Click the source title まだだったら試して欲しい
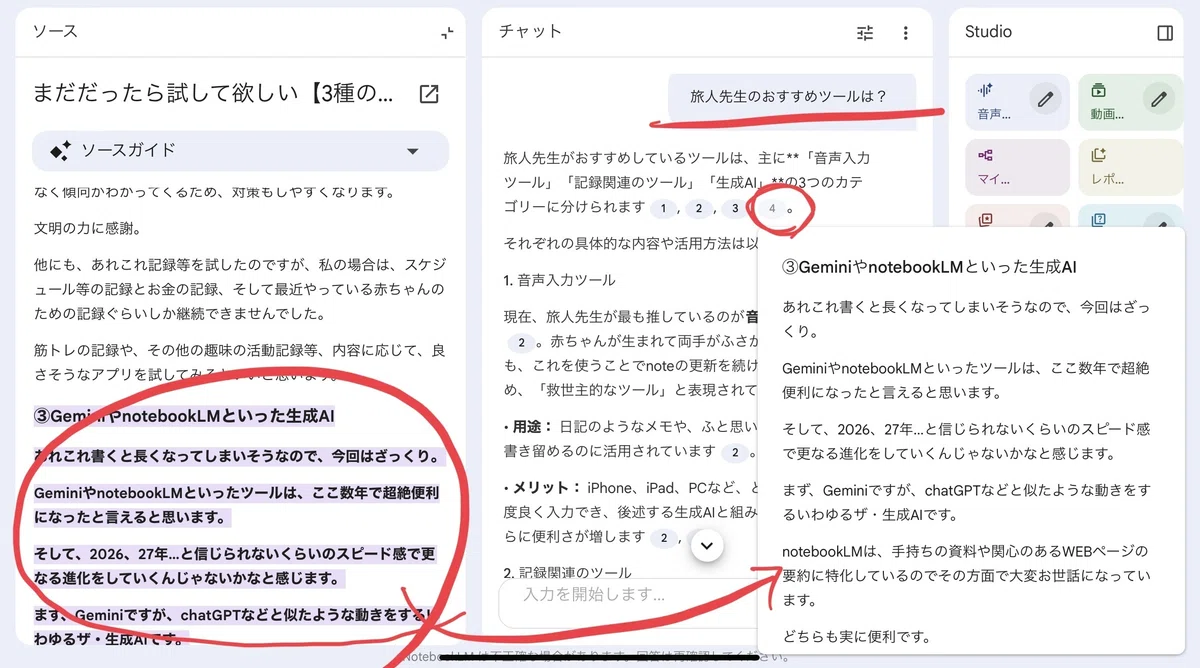The height and width of the screenshot is (668, 1200). (213, 94)
